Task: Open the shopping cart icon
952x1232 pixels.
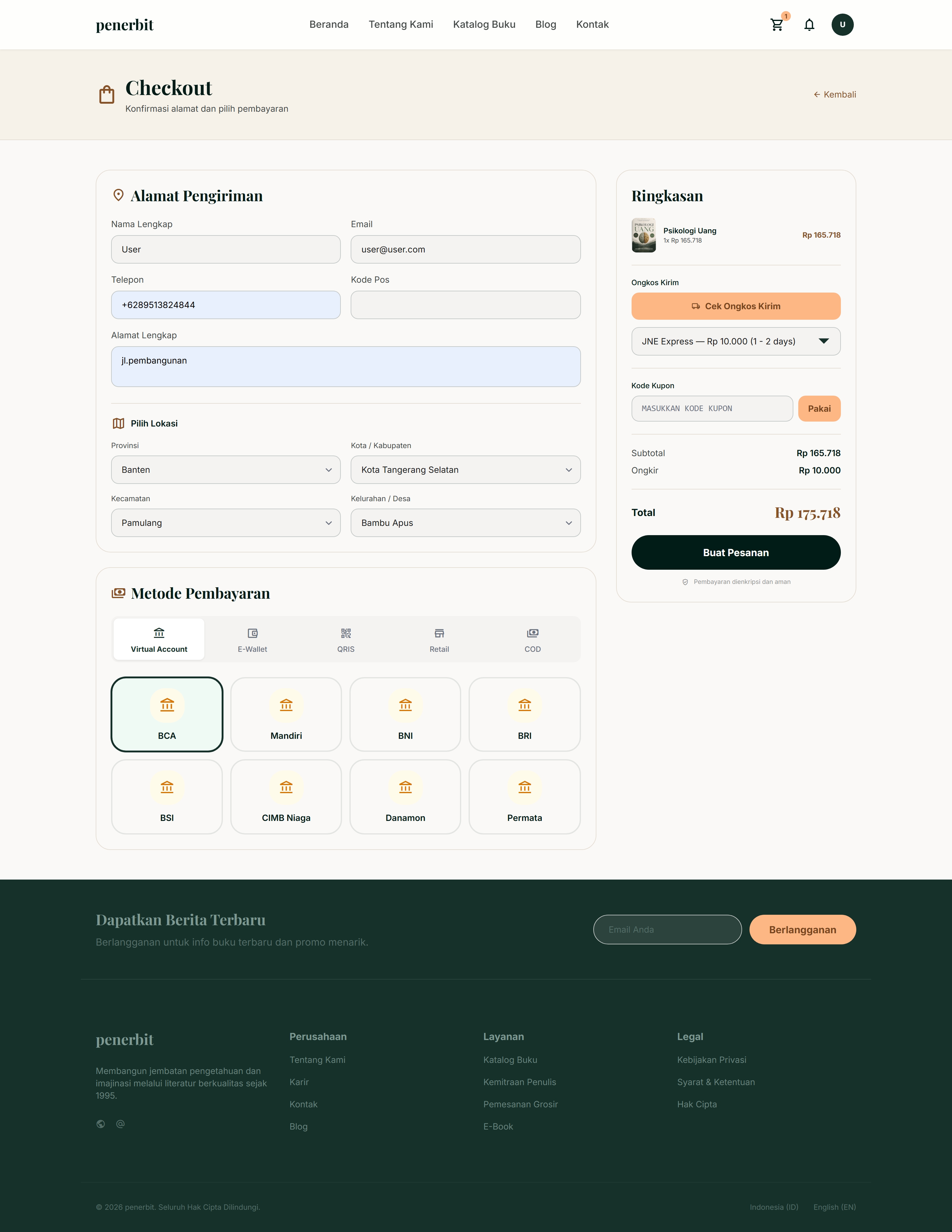Action: [x=776, y=25]
